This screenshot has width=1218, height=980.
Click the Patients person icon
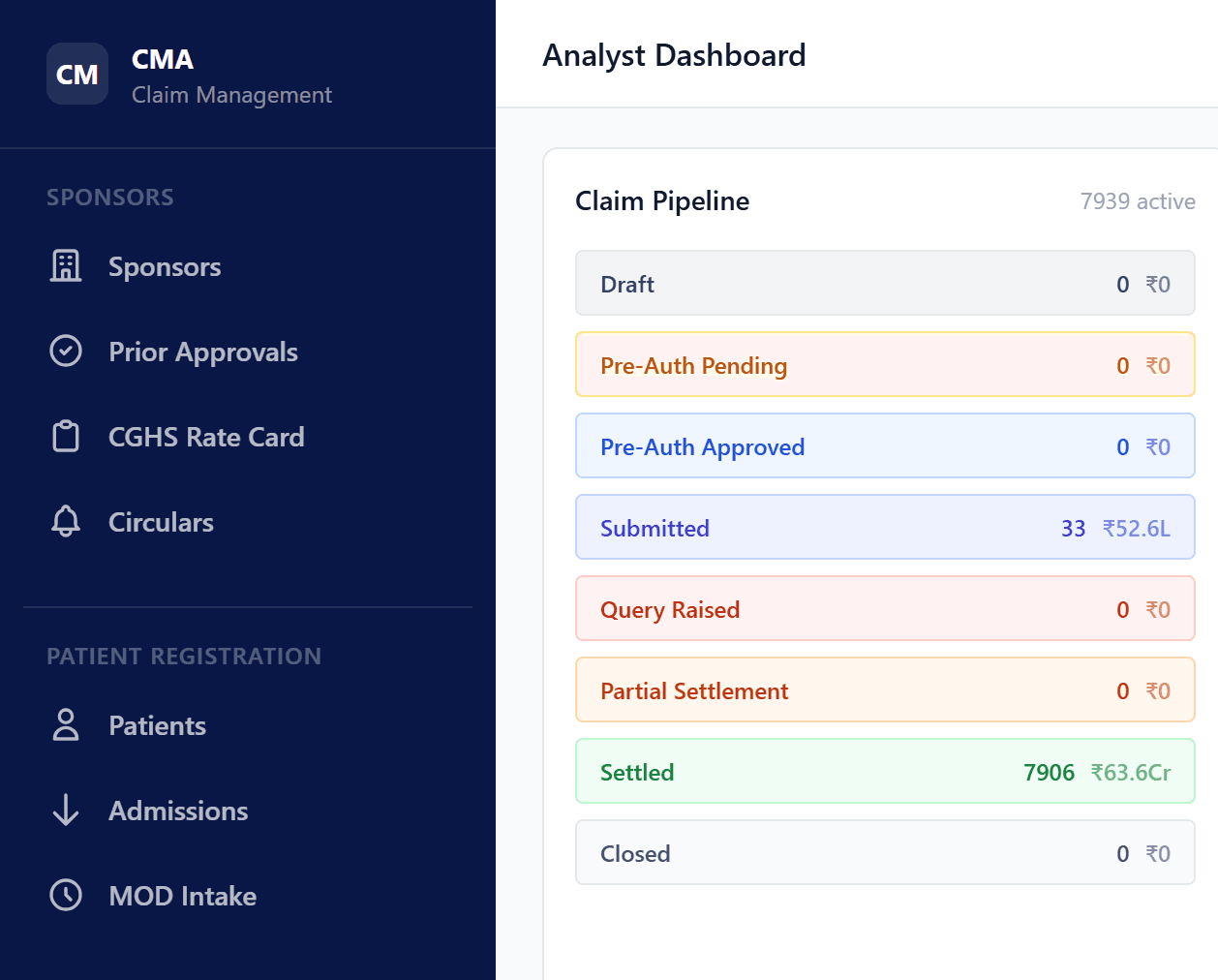coord(66,725)
